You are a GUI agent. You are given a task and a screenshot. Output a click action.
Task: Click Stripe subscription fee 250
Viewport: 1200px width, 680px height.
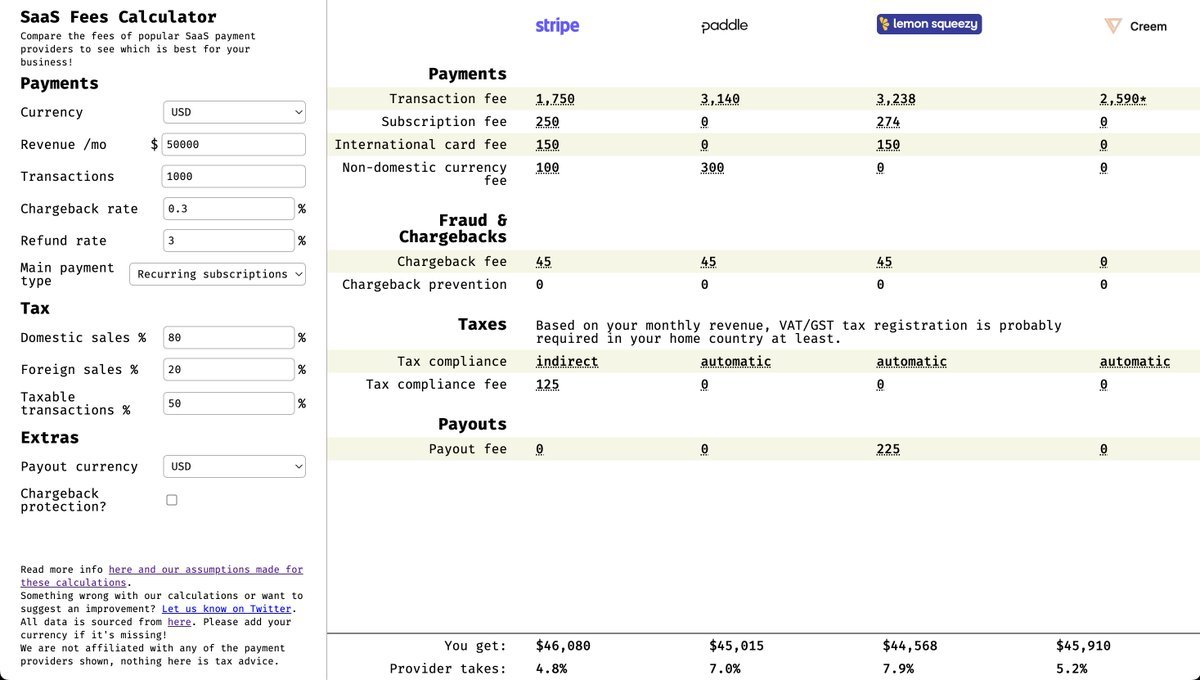[x=547, y=122]
